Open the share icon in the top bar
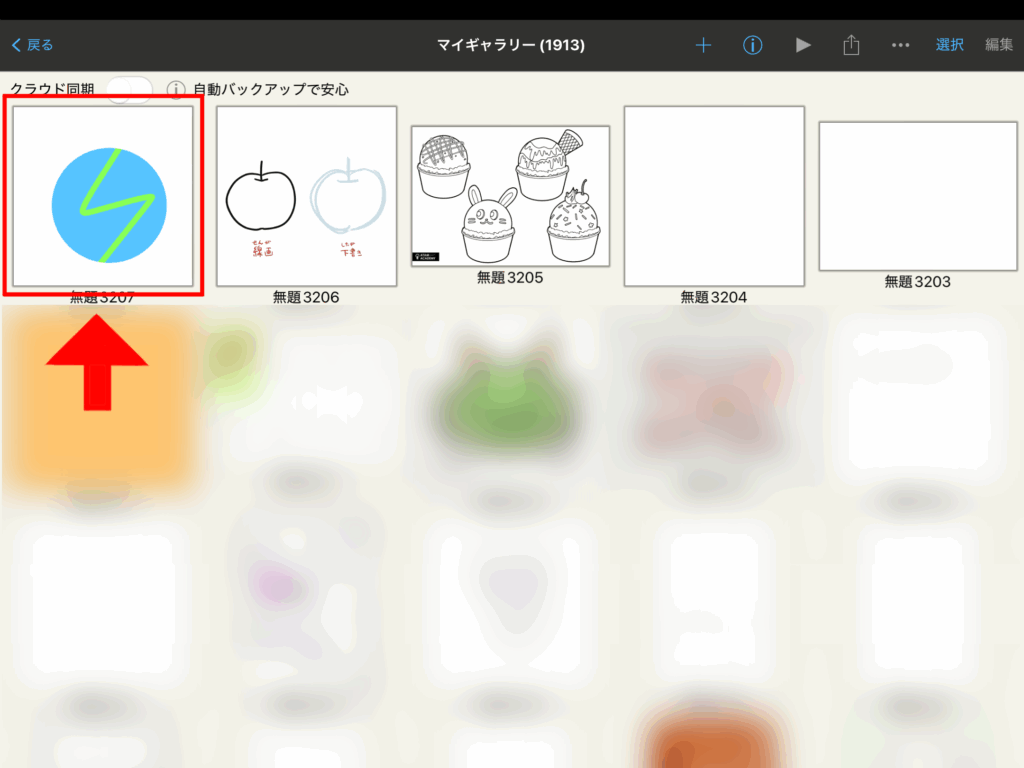This screenshot has height=768, width=1024. 851,45
